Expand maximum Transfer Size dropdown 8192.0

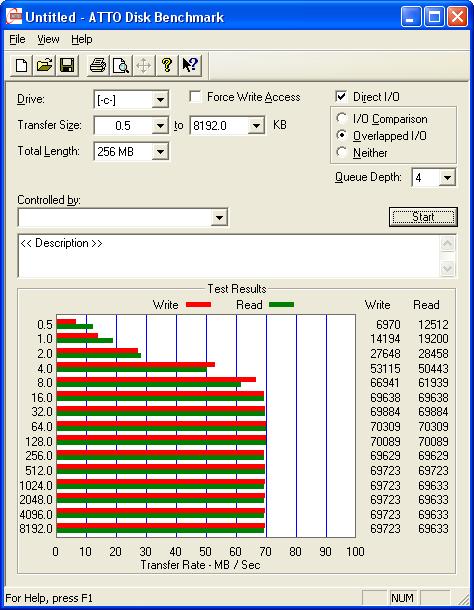click(256, 126)
